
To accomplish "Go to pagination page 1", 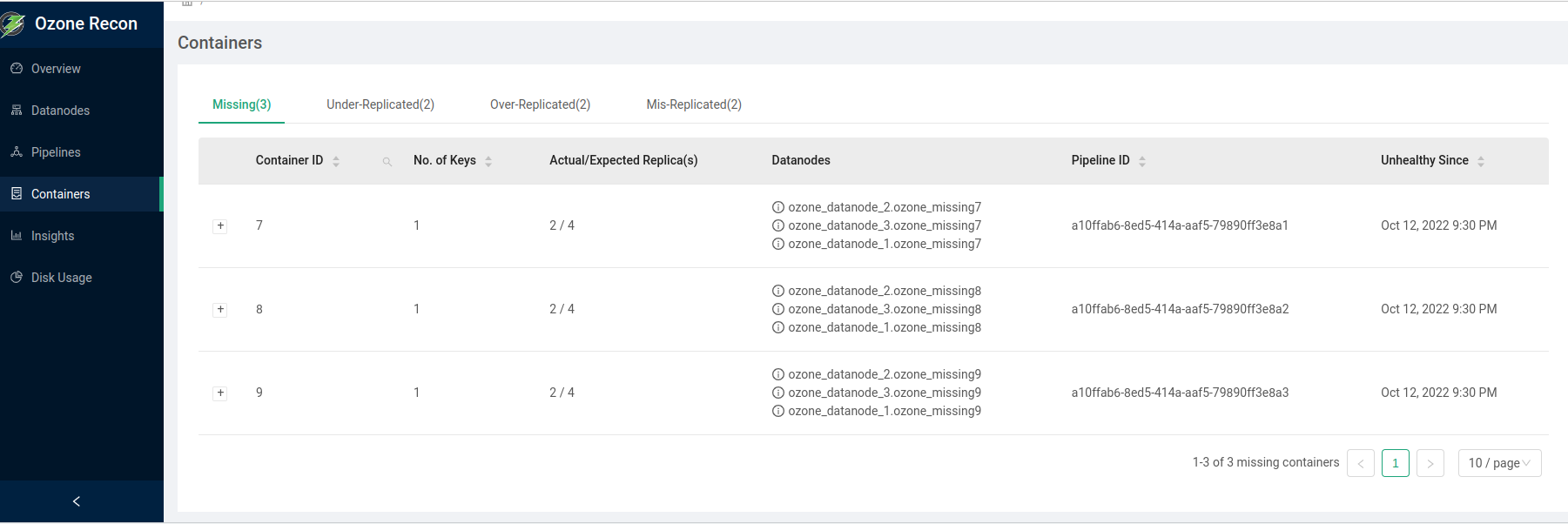I will click(x=1396, y=463).
